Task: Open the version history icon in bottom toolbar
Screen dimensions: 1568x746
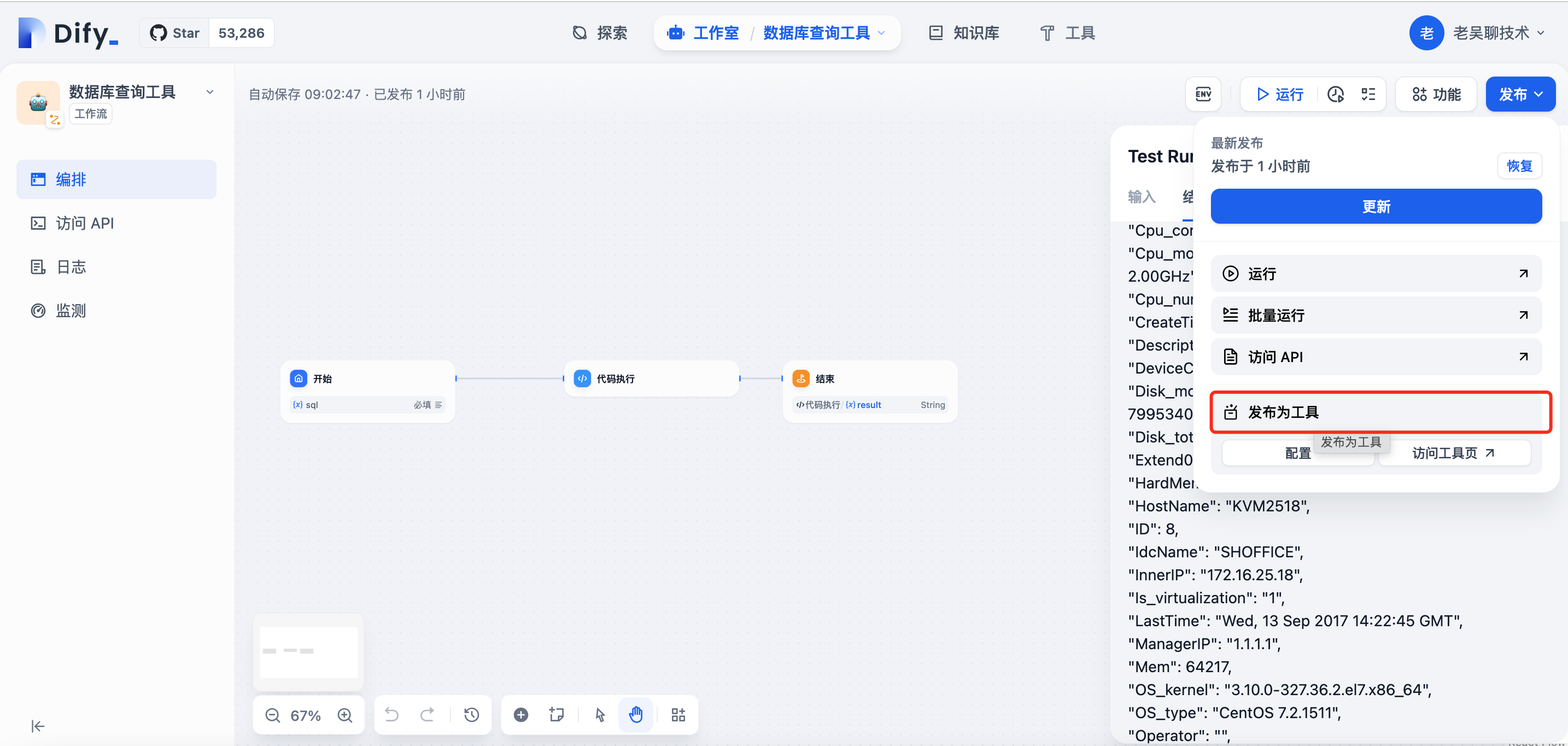Action: [x=472, y=715]
